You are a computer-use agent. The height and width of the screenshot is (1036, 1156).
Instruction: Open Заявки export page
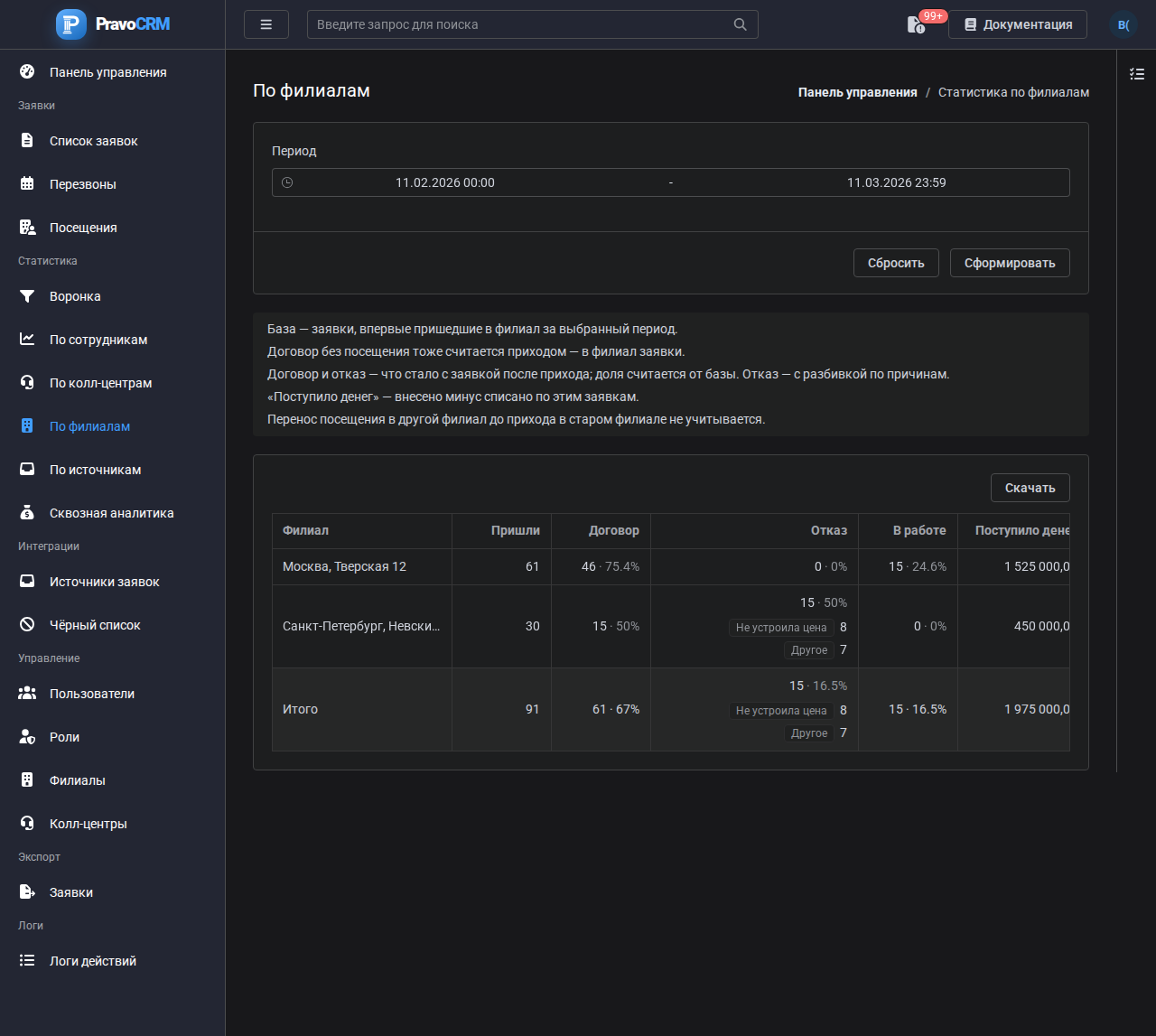pos(113,892)
